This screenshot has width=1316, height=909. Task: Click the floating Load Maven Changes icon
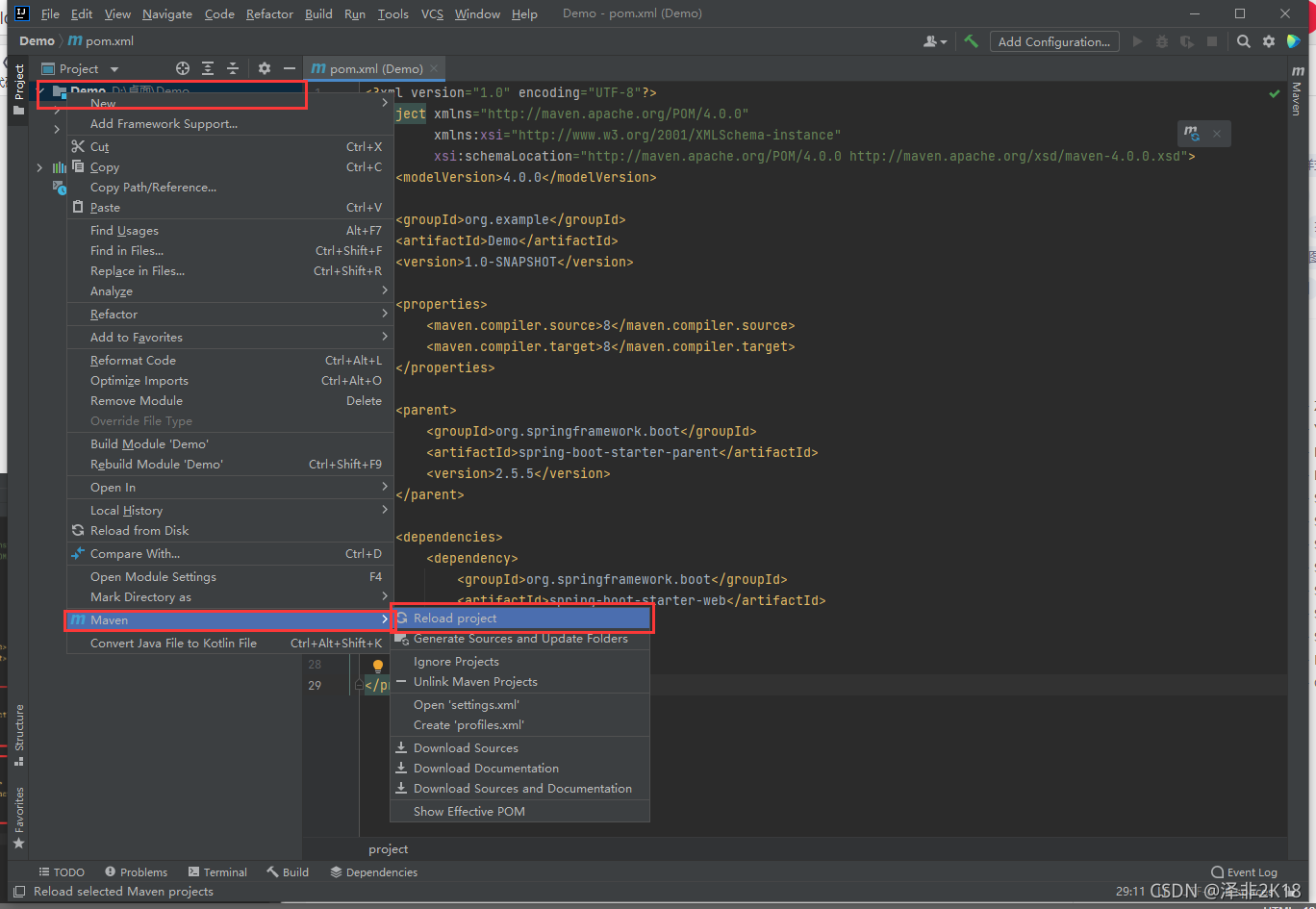[1192, 134]
